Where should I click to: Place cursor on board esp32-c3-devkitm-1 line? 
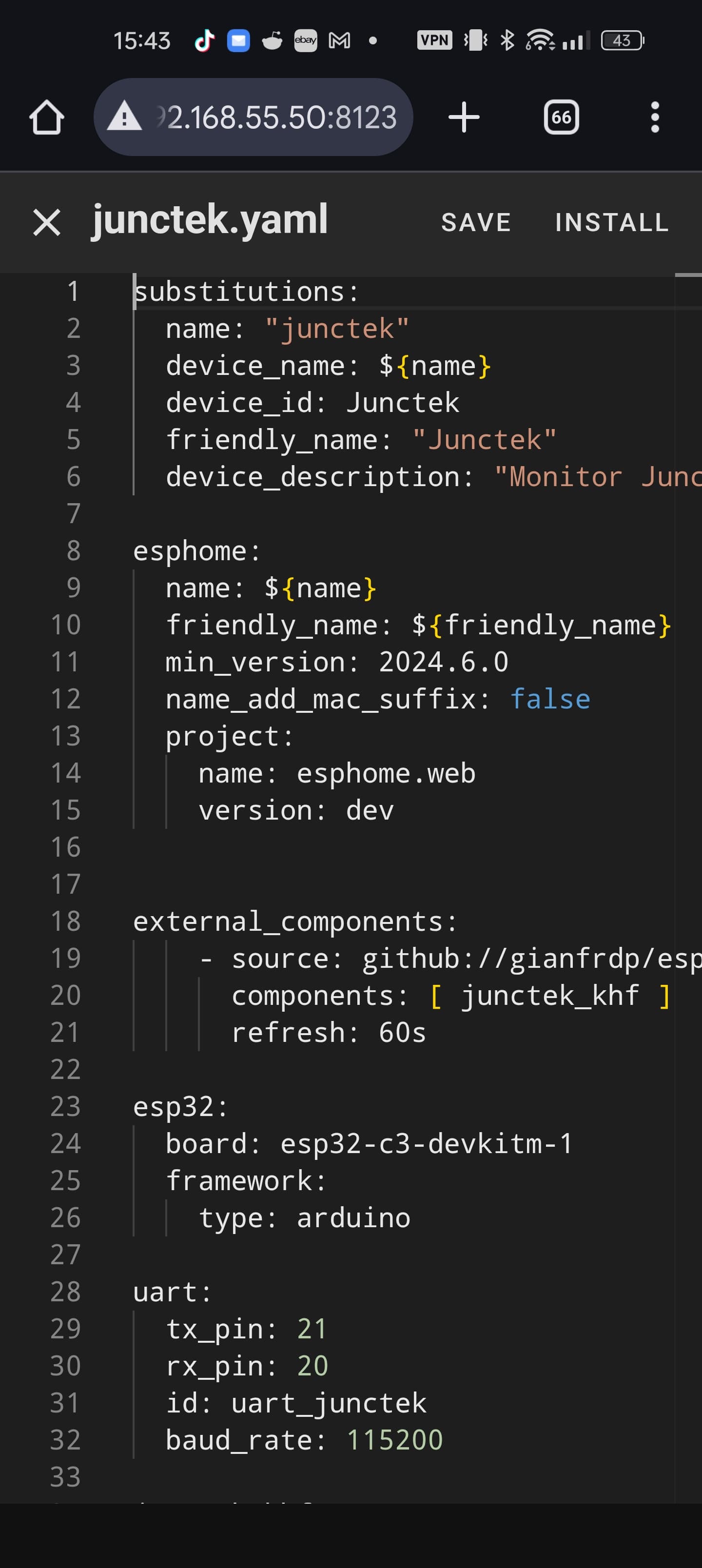click(x=426, y=1143)
